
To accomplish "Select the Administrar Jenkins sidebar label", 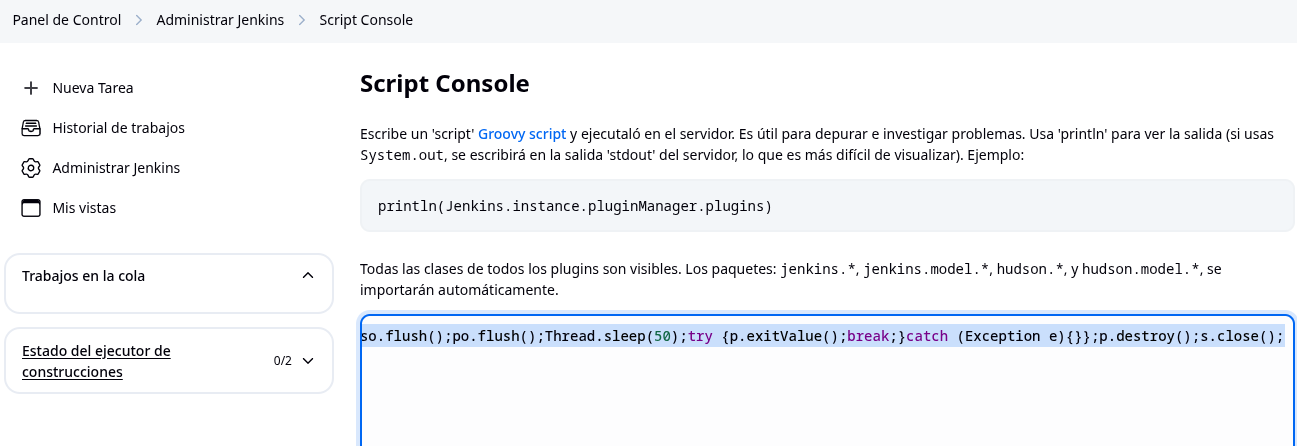I will (116, 168).
